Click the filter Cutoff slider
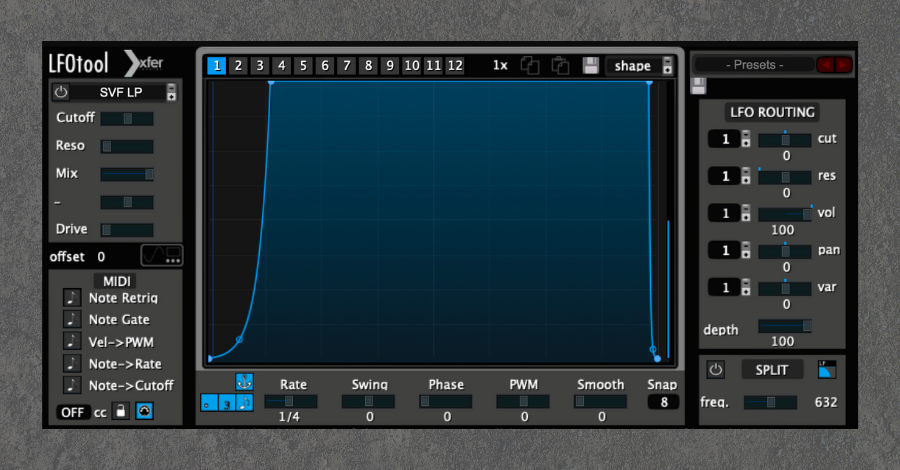Viewport: 900px width, 470px height. [127, 118]
